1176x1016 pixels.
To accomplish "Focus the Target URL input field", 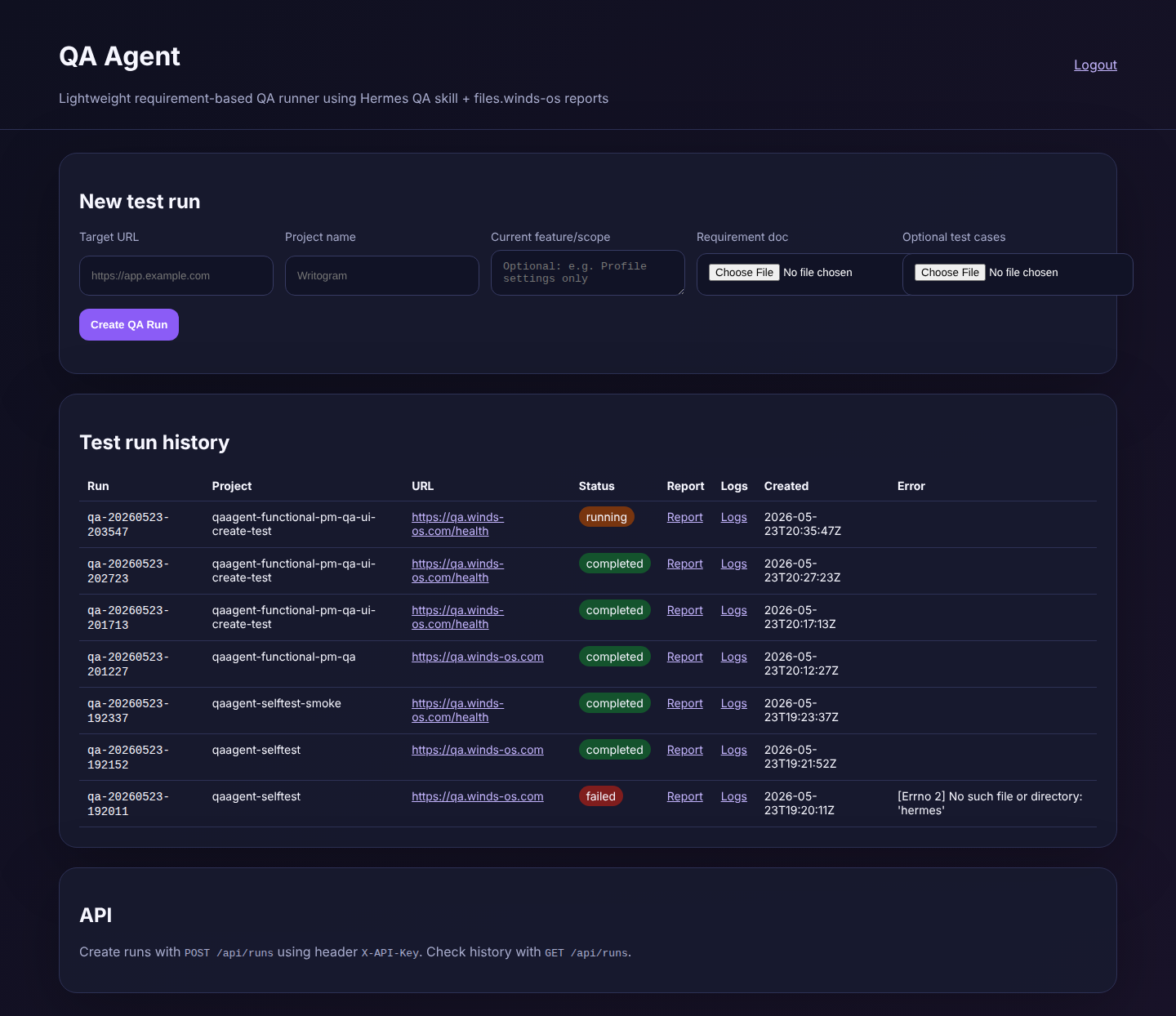I will coord(176,276).
